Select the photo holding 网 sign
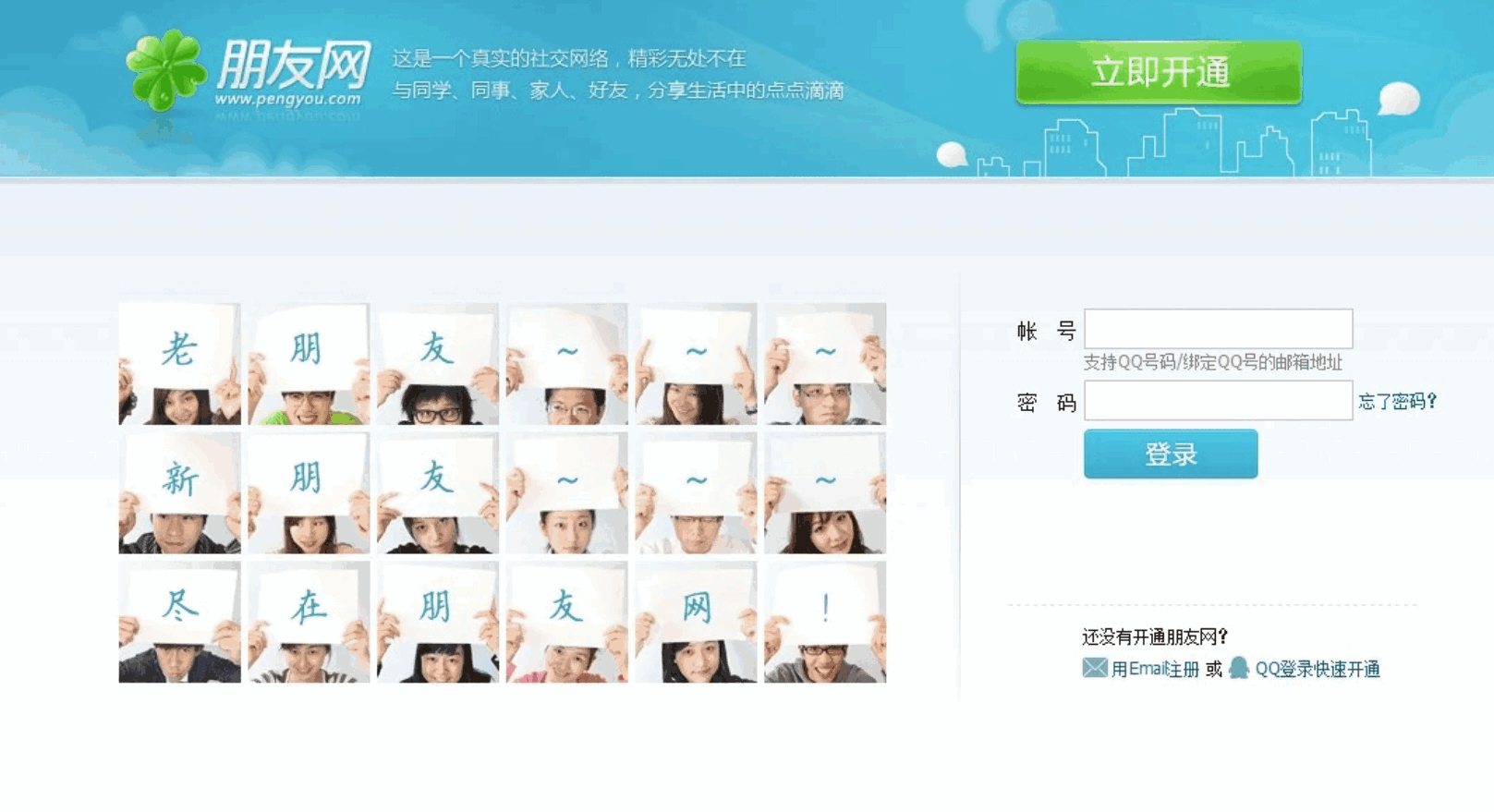1494x812 pixels. pyautogui.click(x=696, y=622)
